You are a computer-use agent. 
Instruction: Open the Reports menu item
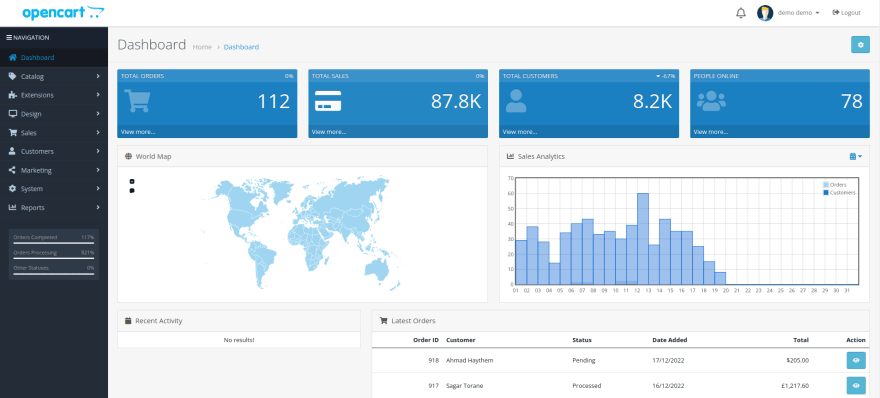(x=54, y=207)
